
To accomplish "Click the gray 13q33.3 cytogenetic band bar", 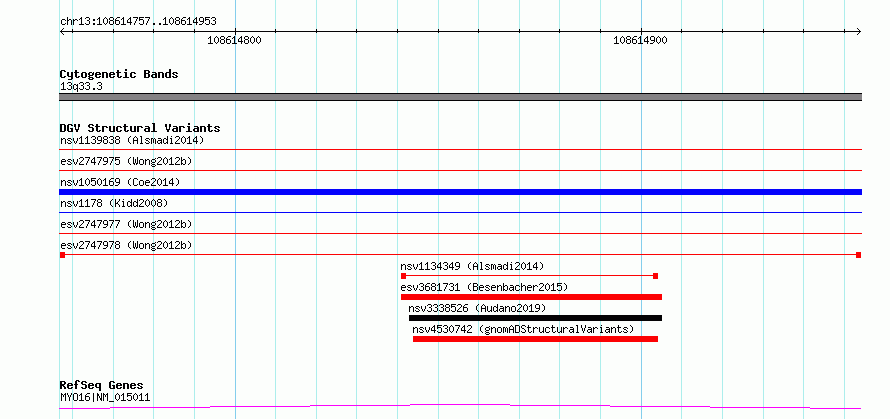I will point(460,97).
